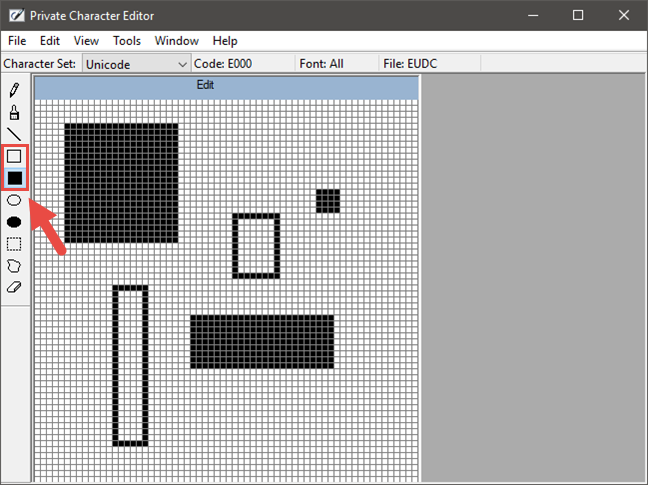
Task: Click the File: EUDC label
Action: (x=410, y=64)
